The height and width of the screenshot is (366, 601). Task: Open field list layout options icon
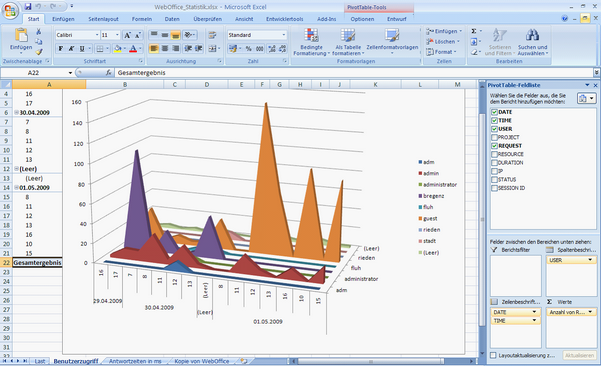coord(586,99)
